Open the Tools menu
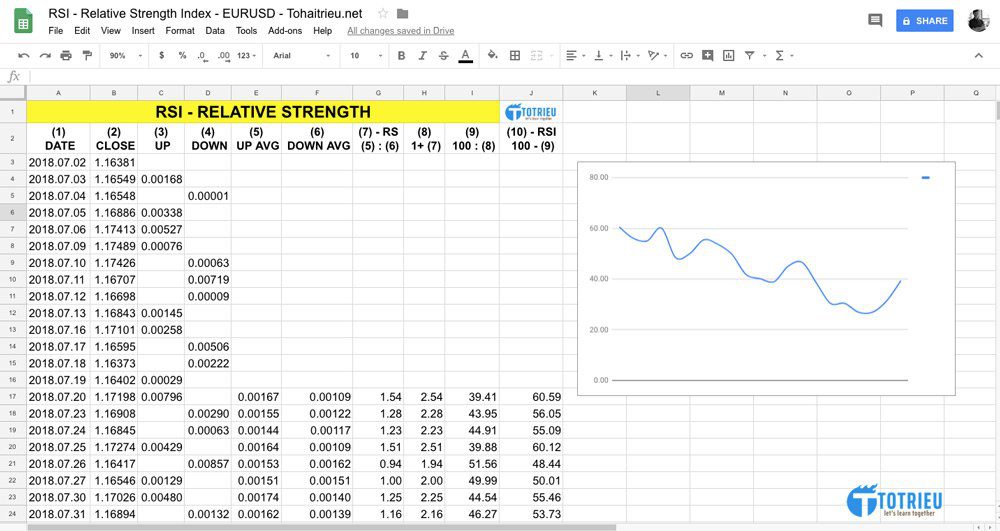Screen dimensions: 1000x531 (x=246, y=31)
